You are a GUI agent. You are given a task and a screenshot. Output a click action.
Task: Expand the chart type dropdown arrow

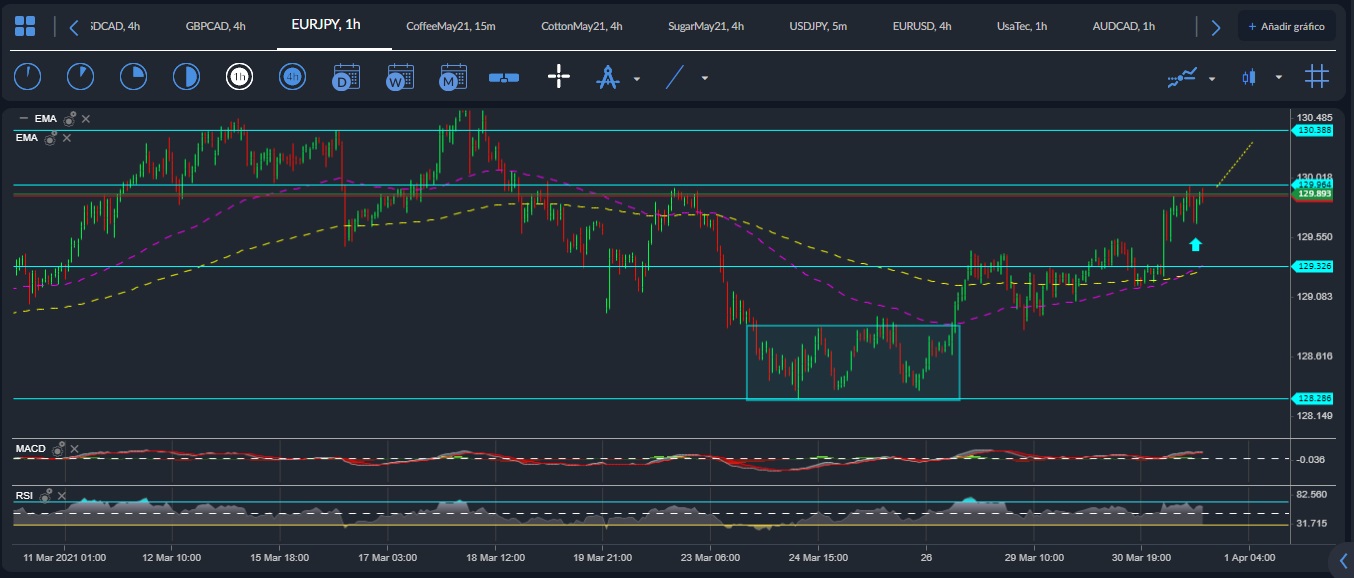pos(1278,78)
